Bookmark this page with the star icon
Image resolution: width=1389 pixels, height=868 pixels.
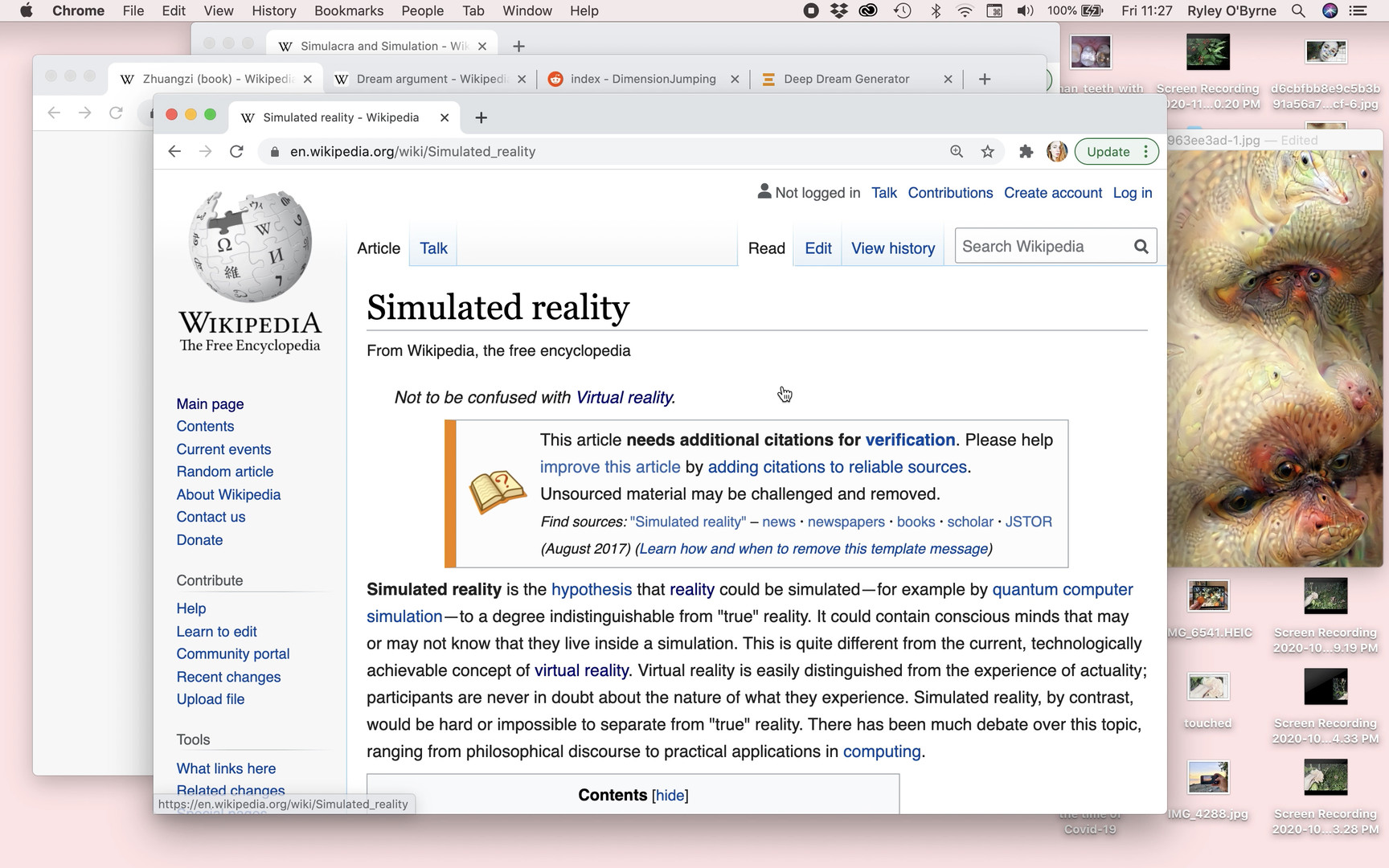click(x=988, y=152)
